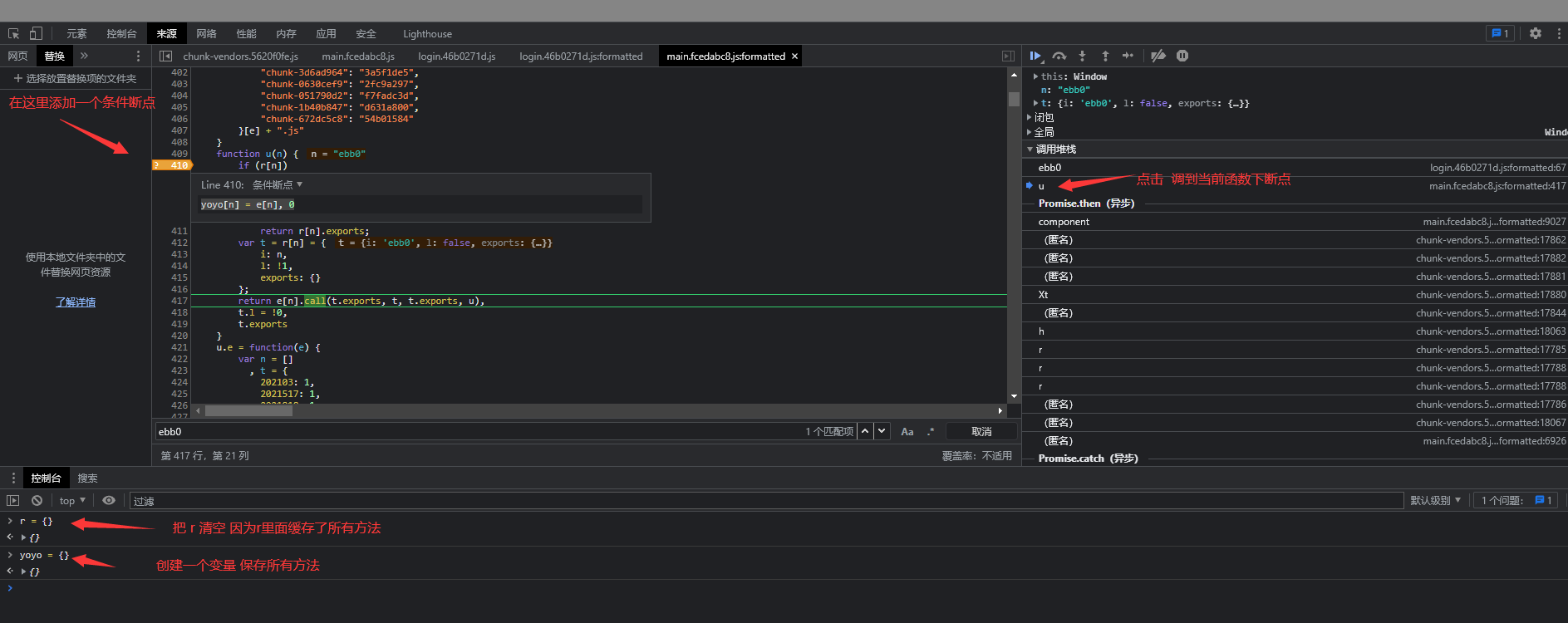1568x623 pixels.
Task: Select the component call stack frame
Action: 1295,222
